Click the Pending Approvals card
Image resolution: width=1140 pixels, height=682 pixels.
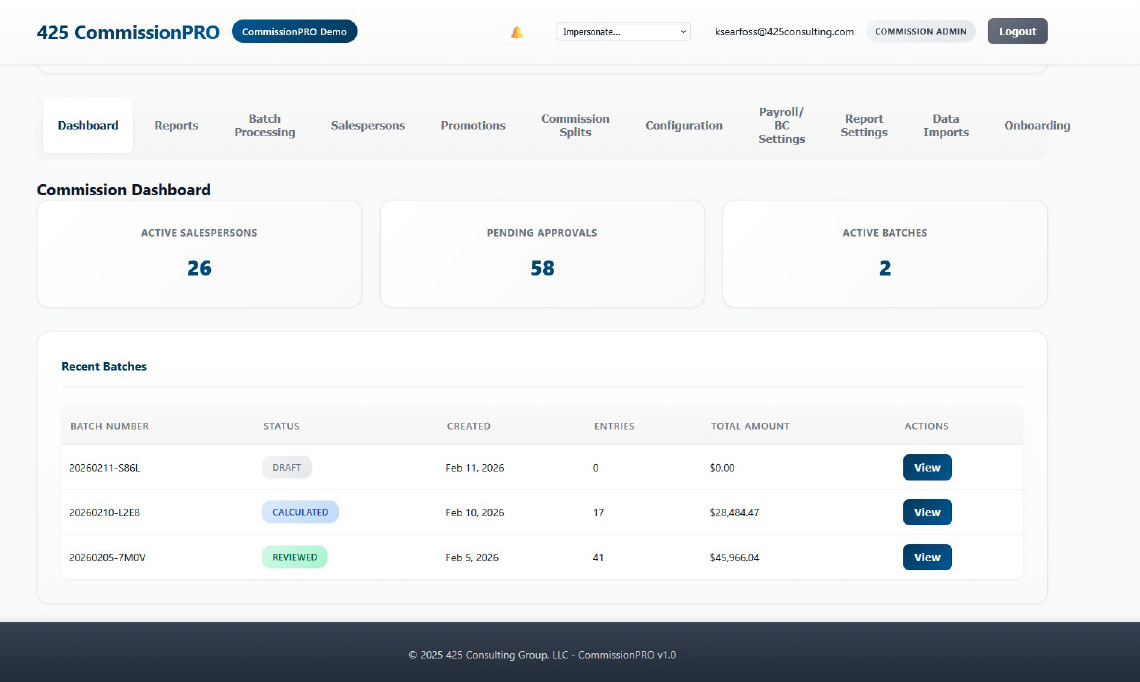pos(542,254)
